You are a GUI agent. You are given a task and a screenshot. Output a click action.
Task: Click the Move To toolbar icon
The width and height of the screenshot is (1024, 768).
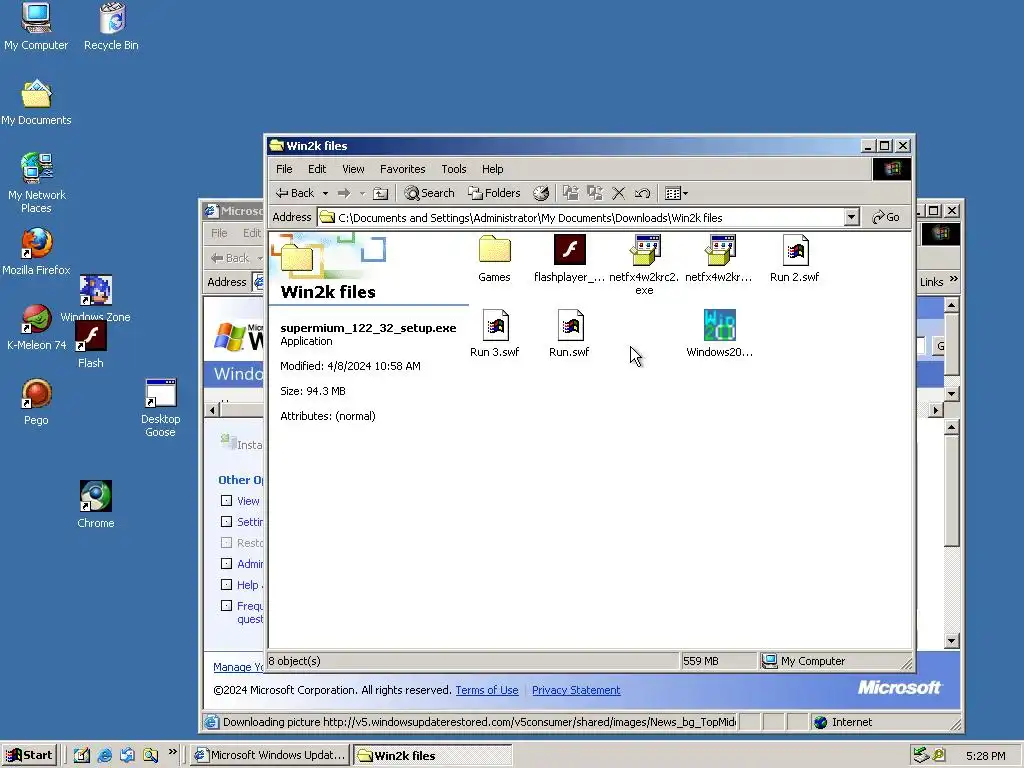point(571,193)
